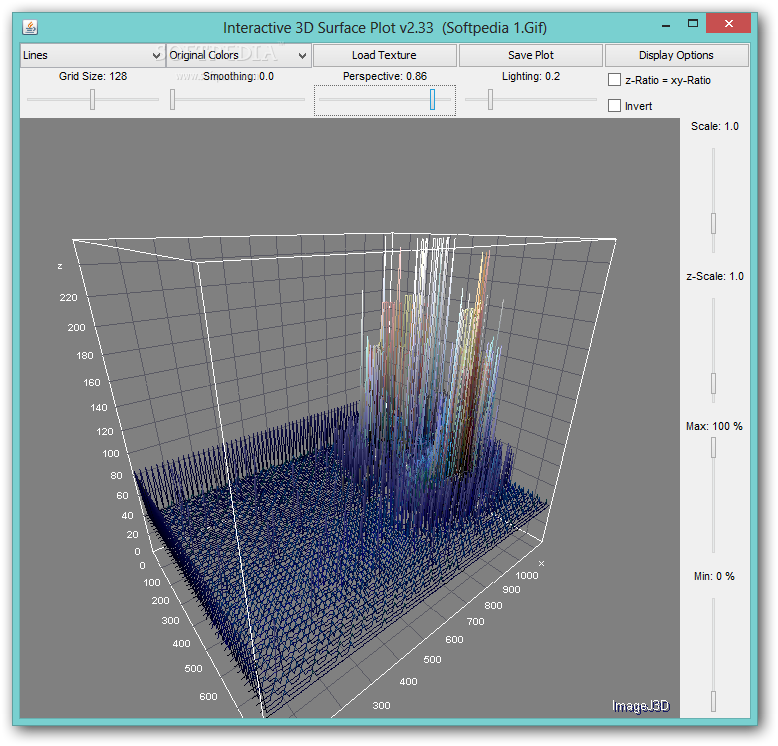The width and height of the screenshot is (778, 746).
Task: Click the Save Plot button
Action: pyautogui.click(x=530, y=55)
